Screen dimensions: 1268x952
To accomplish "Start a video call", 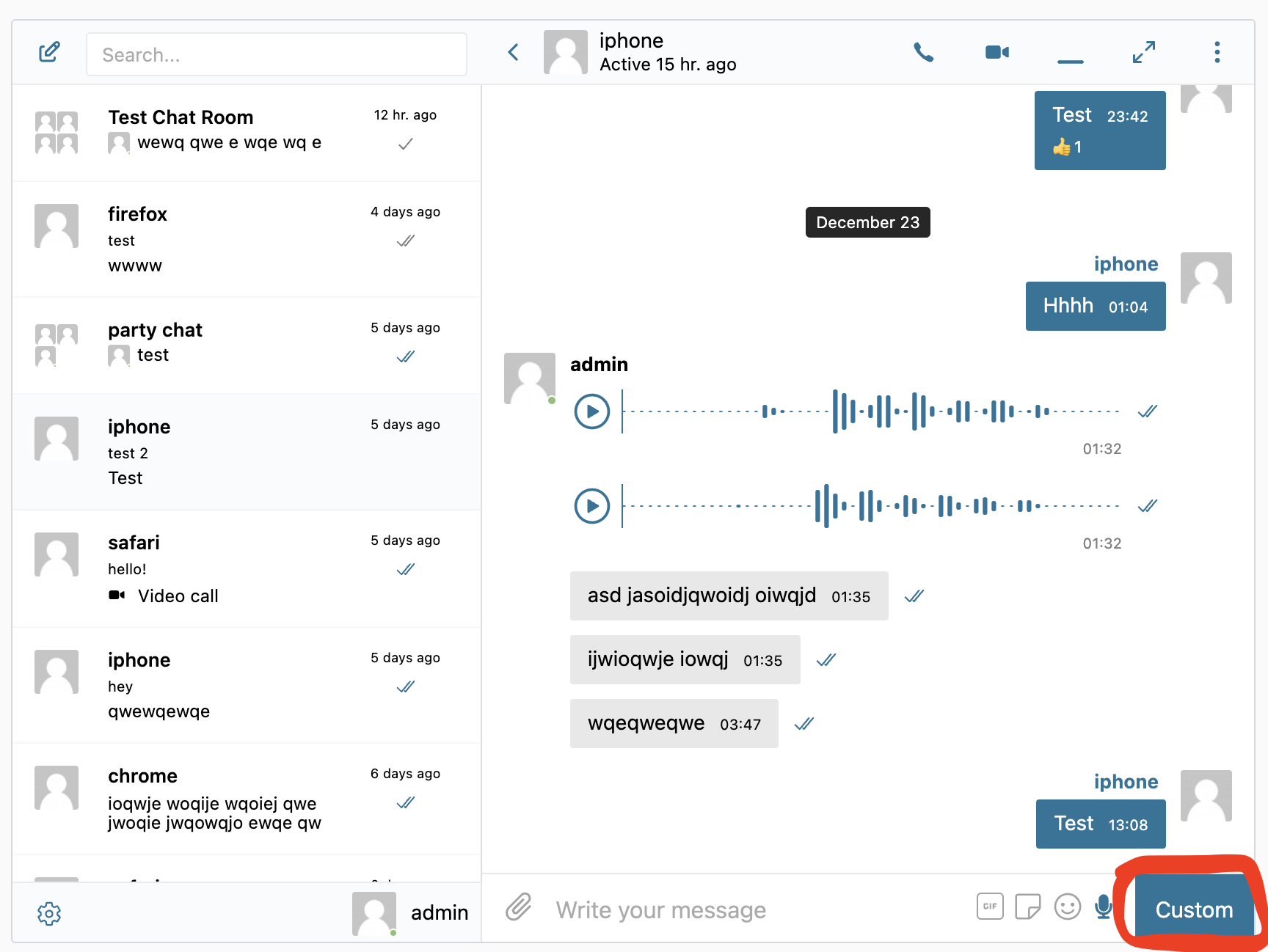I will (996, 52).
